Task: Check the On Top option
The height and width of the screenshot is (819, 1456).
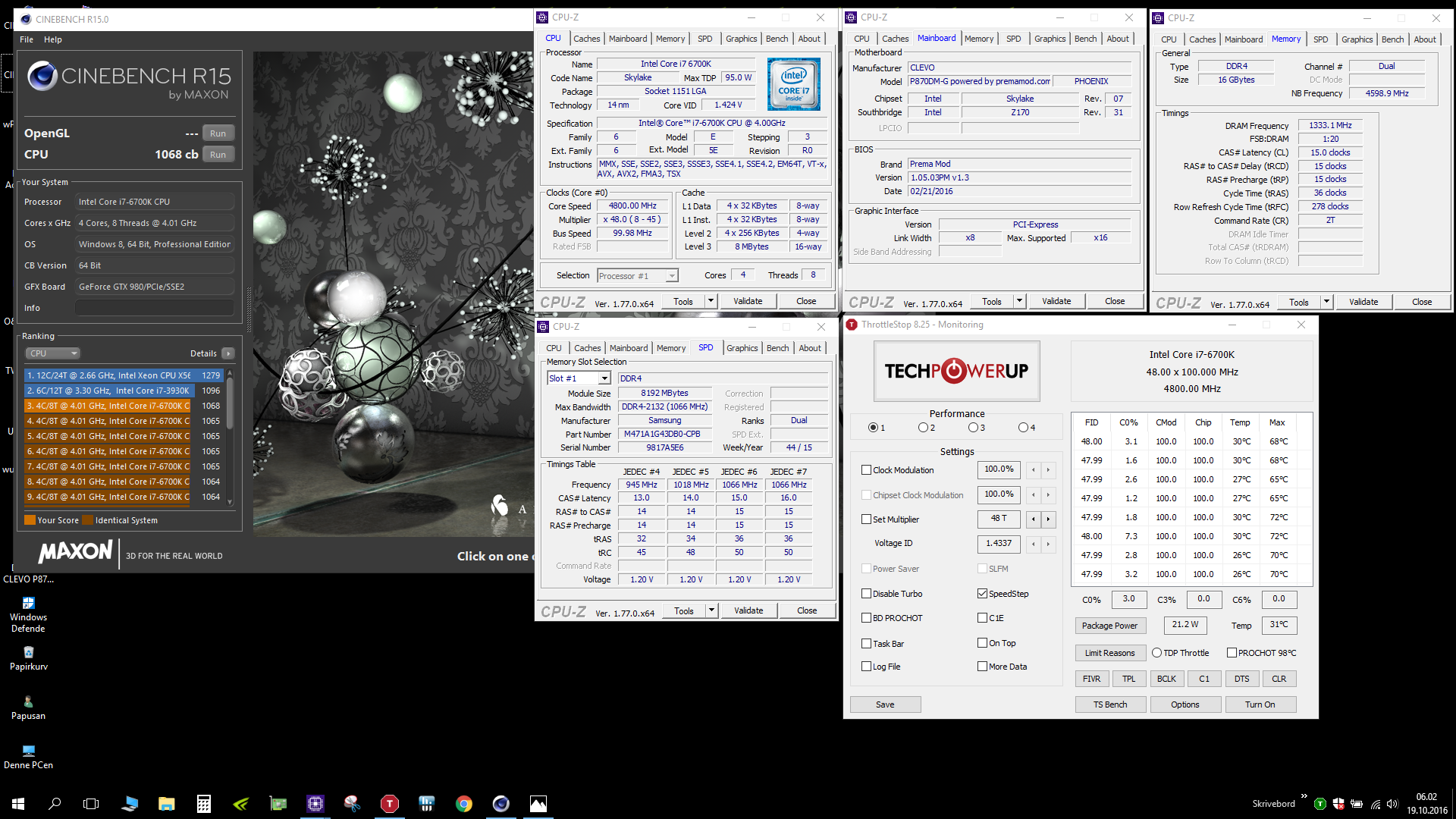Action: tap(982, 642)
